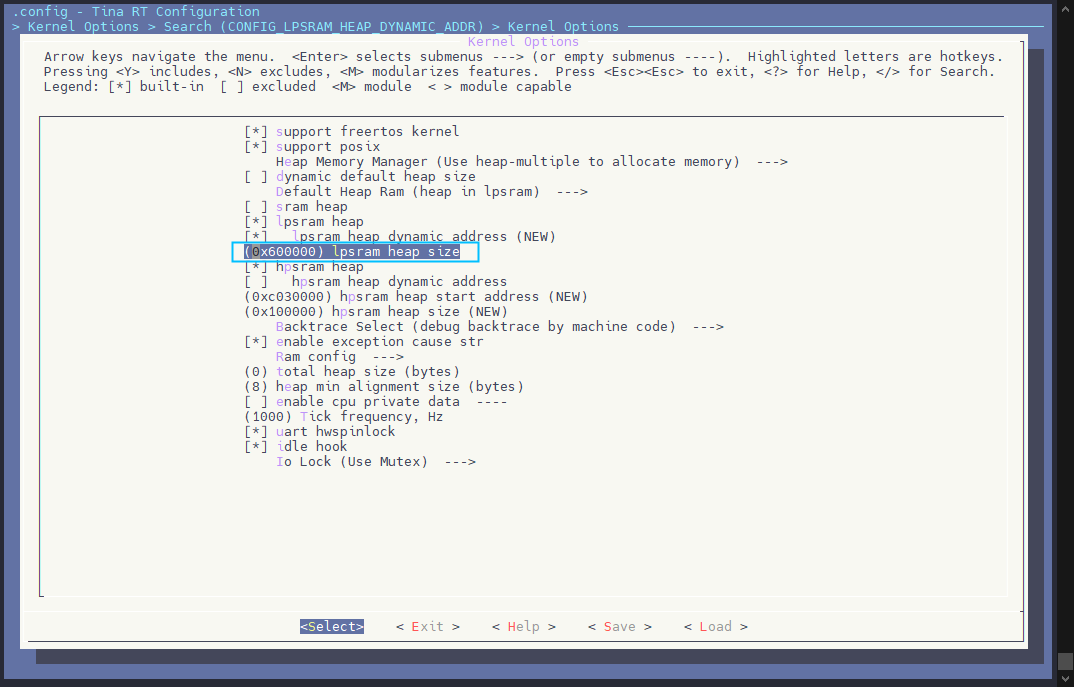The height and width of the screenshot is (687, 1074).
Task: Edit the Tick frequency Hz value
Action: (344, 417)
